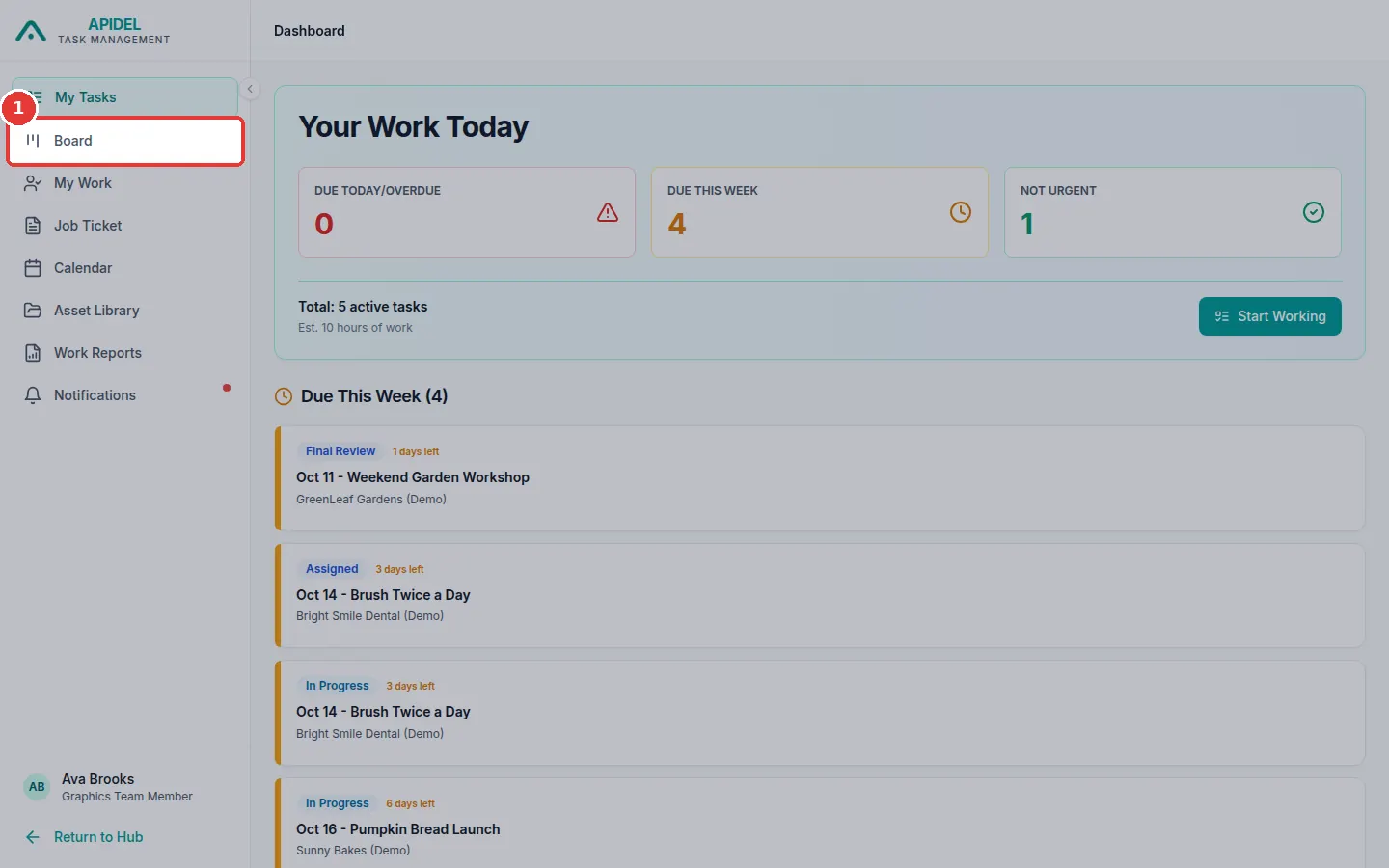Click the overdue warning triangle icon
The image size is (1389, 868).
click(608, 212)
